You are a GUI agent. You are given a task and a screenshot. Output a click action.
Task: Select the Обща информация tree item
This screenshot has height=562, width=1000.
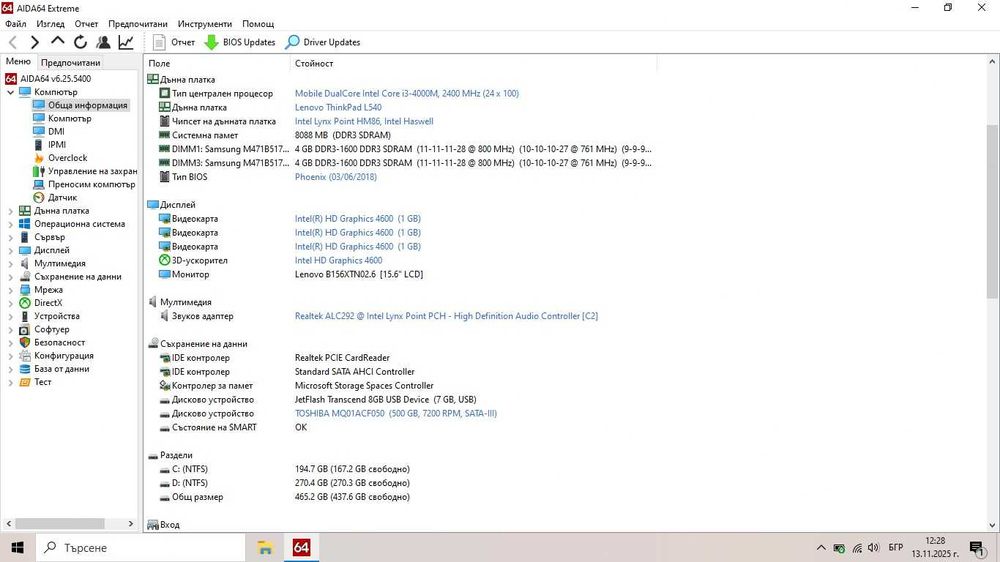click(80, 105)
